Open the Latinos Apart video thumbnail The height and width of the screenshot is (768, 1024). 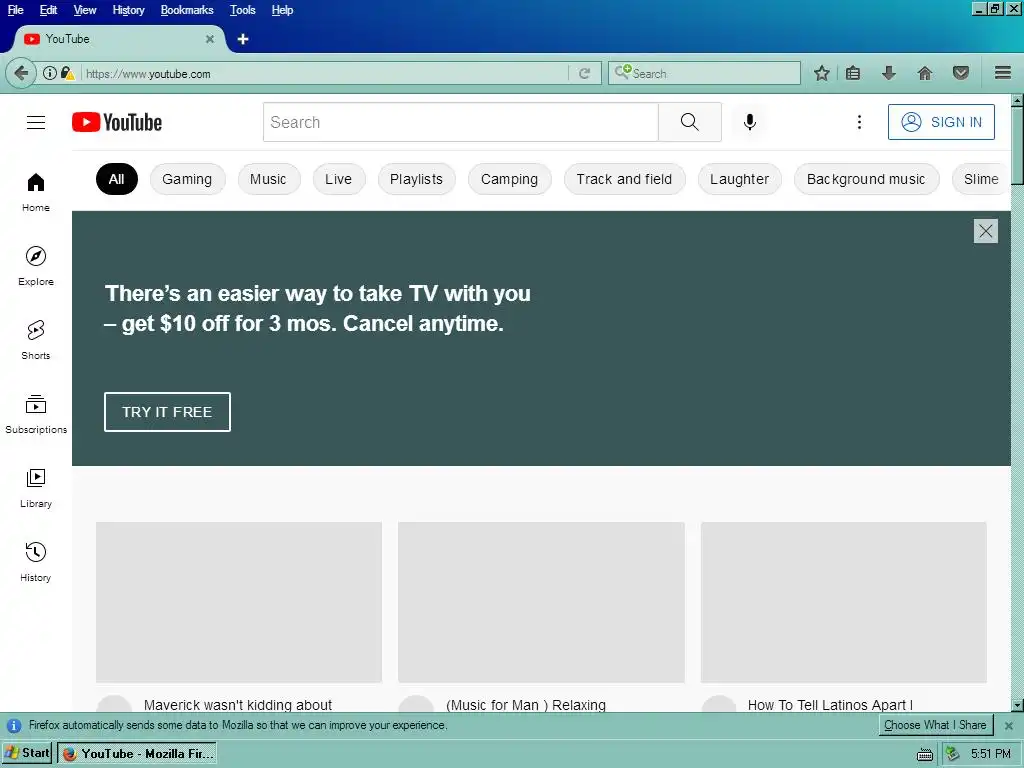coord(844,602)
